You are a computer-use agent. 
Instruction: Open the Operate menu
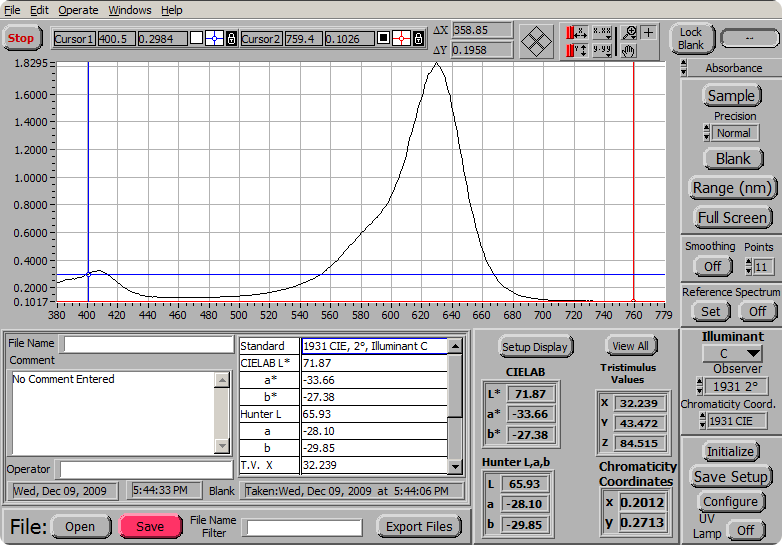pos(78,10)
